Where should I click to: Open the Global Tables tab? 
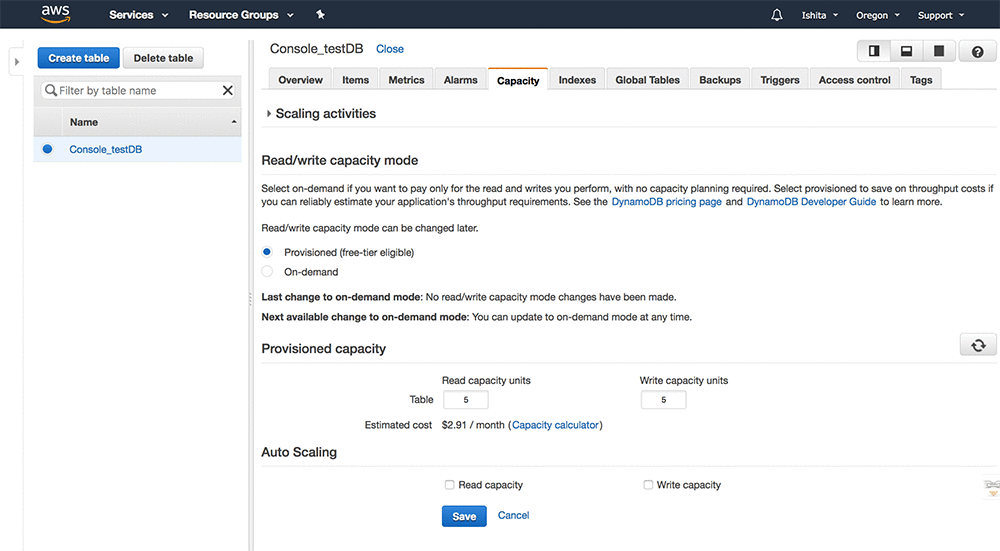647,80
